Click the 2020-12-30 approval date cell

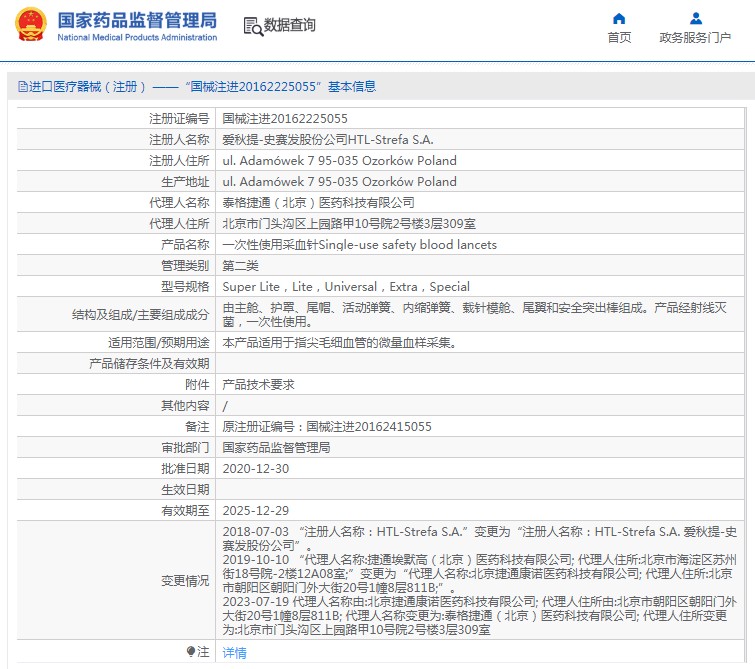click(255, 468)
